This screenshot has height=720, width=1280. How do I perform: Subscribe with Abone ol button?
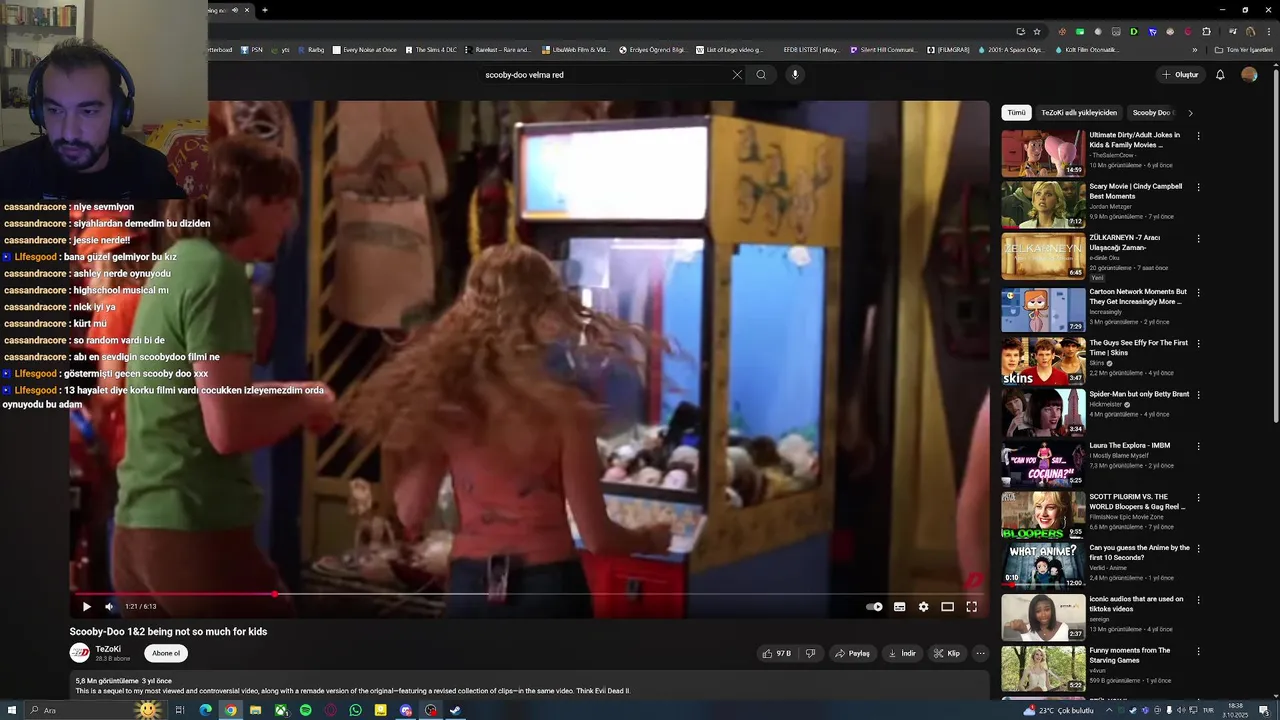coord(166,653)
